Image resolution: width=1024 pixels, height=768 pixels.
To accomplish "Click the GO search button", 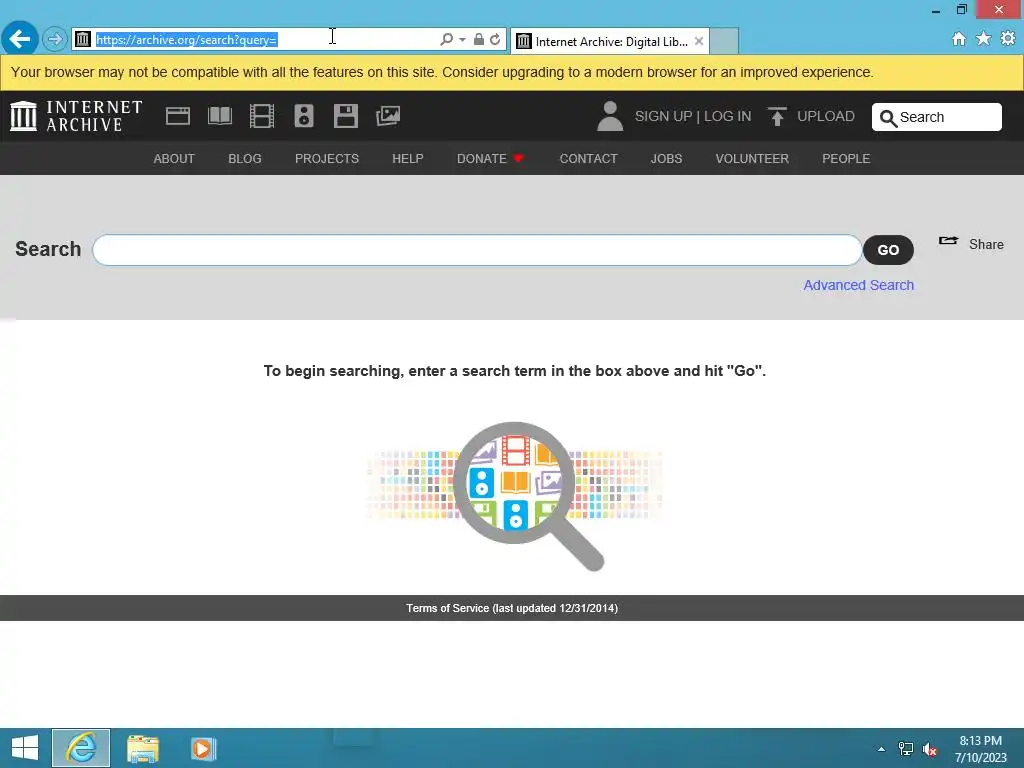I will pos(888,250).
